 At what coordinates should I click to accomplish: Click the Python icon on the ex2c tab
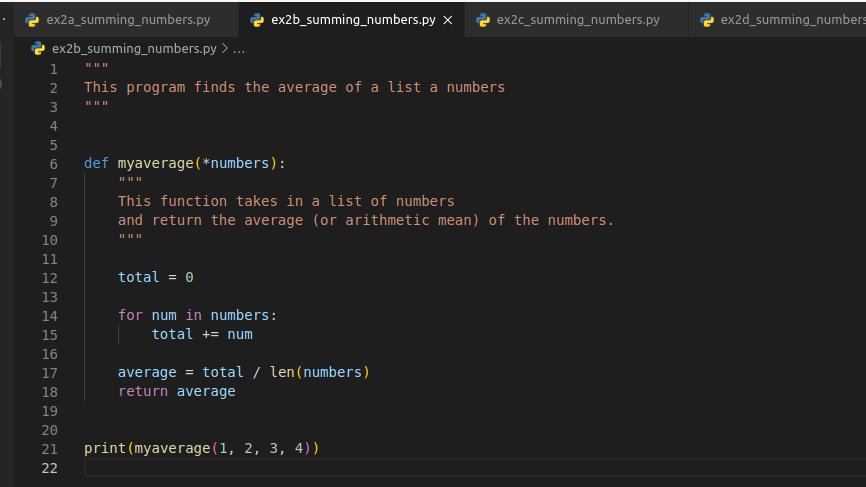pyautogui.click(x=483, y=20)
